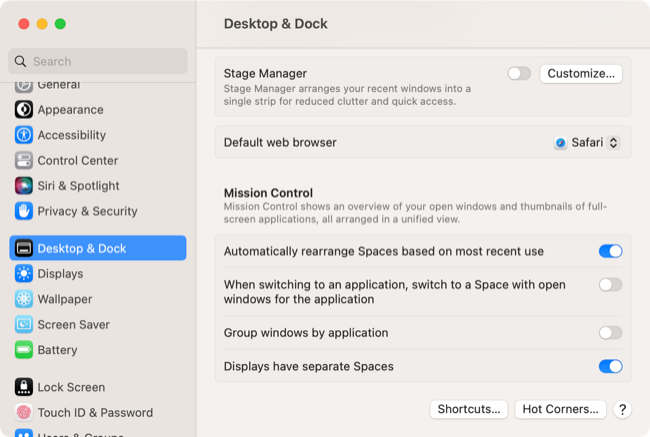
Task: Toggle the Stage Manager switch
Action: point(519,74)
